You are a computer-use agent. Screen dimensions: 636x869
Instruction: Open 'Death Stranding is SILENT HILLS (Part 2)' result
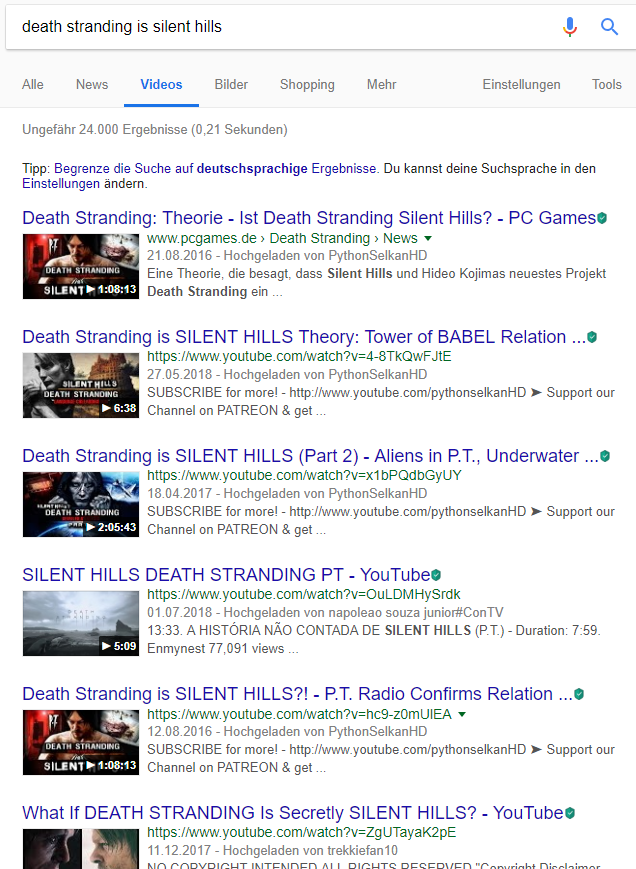(310, 456)
